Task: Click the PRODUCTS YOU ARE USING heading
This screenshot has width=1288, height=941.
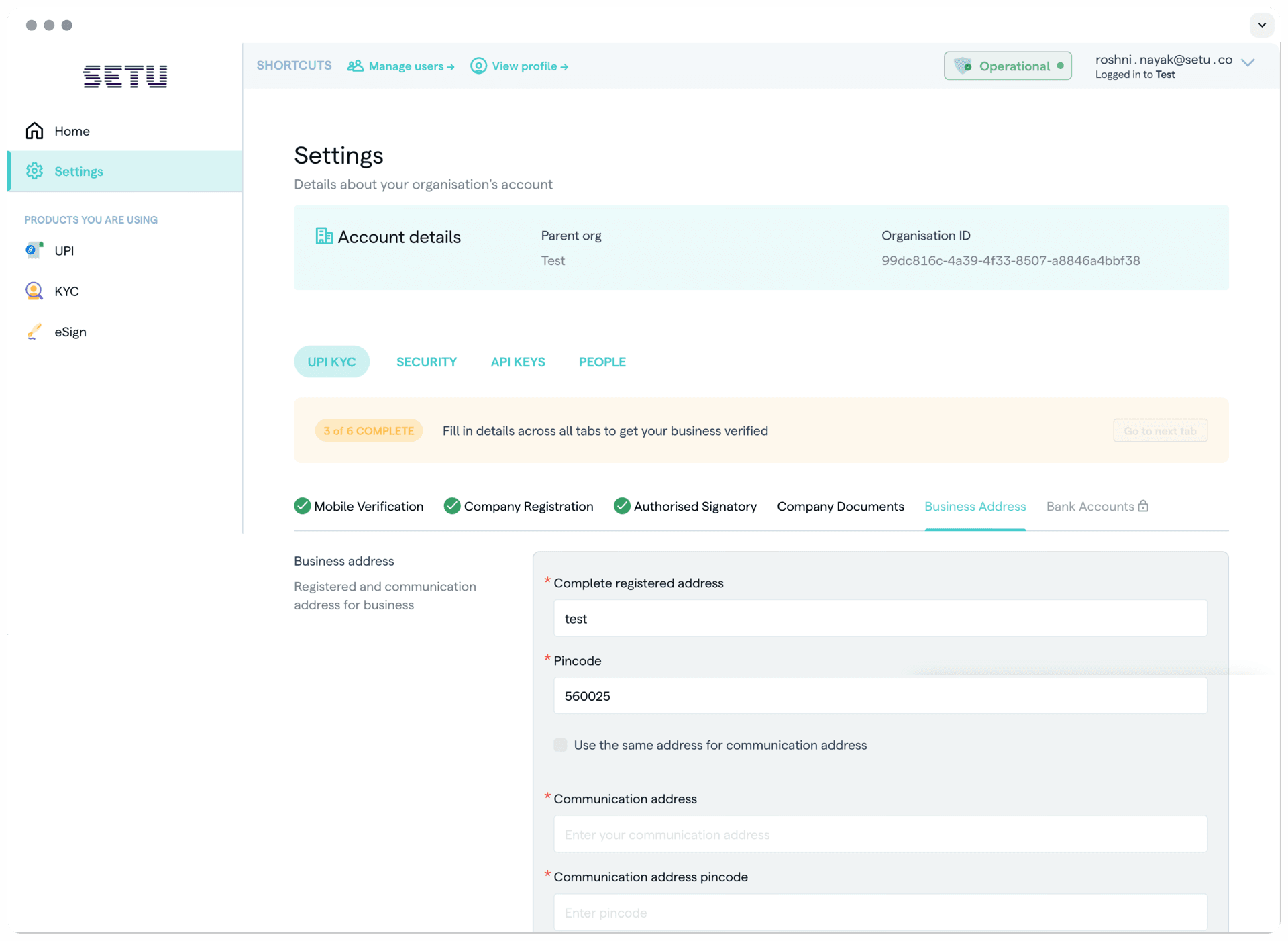Action: 91,220
